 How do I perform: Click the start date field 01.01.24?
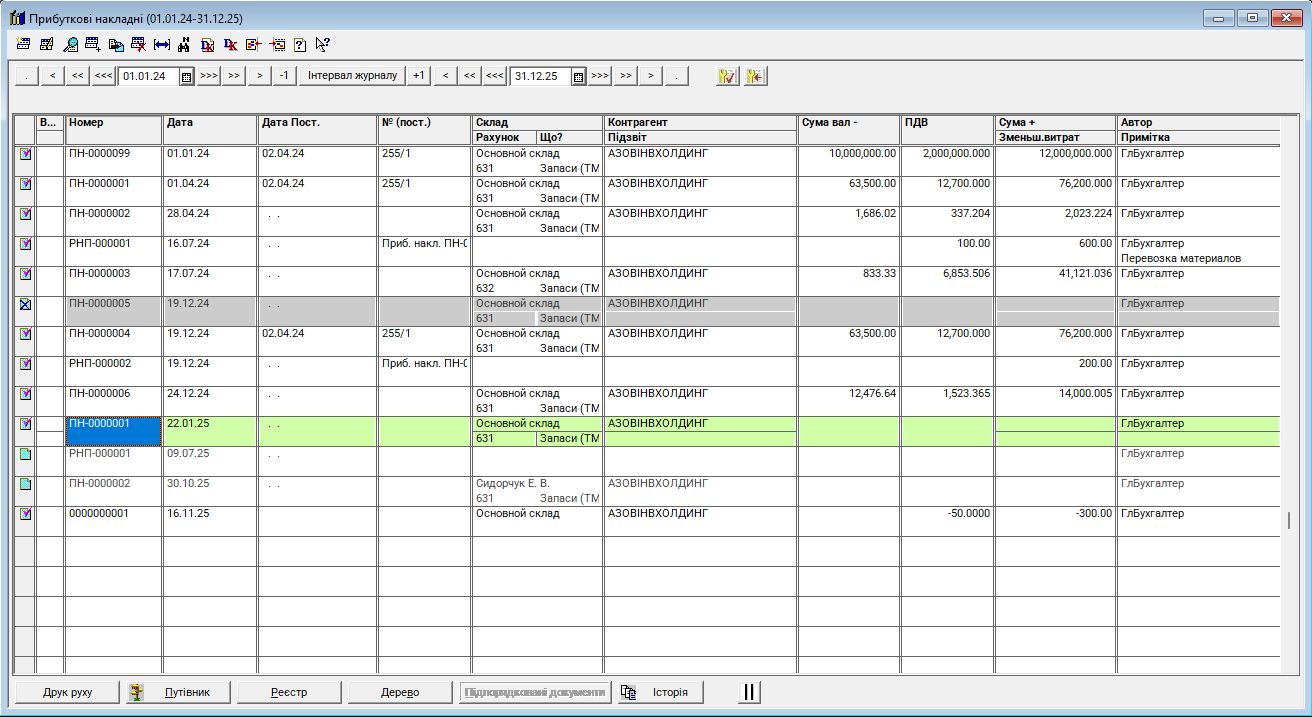pos(148,76)
